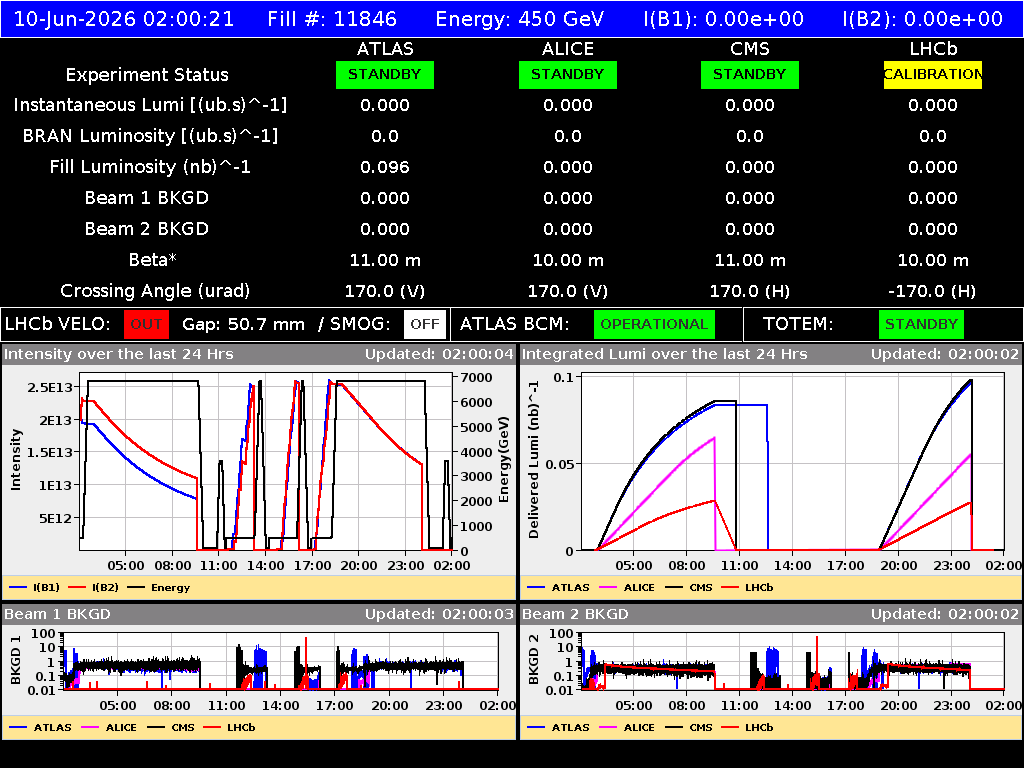The width and height of the screenshot is (1024, 768).
Task: Click the CMS STANDBY status badge
Action: (x=750, y=74)
